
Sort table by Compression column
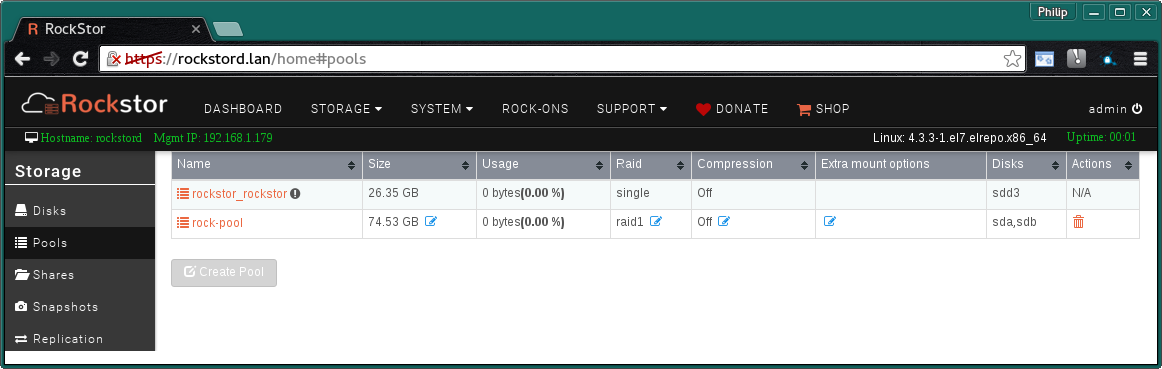coord(753,164)
